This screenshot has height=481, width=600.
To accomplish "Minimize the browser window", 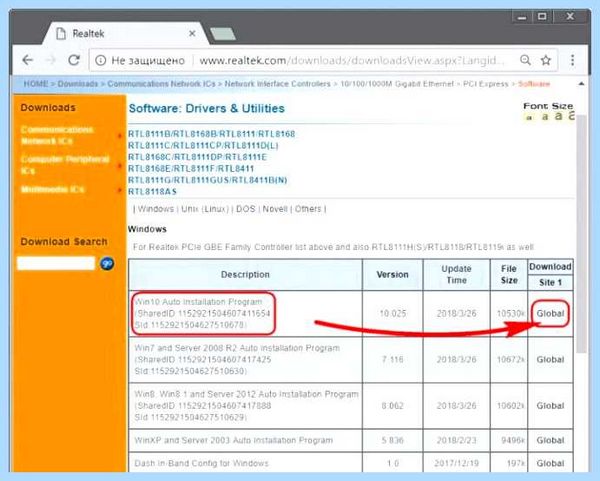I will point(522,17).
